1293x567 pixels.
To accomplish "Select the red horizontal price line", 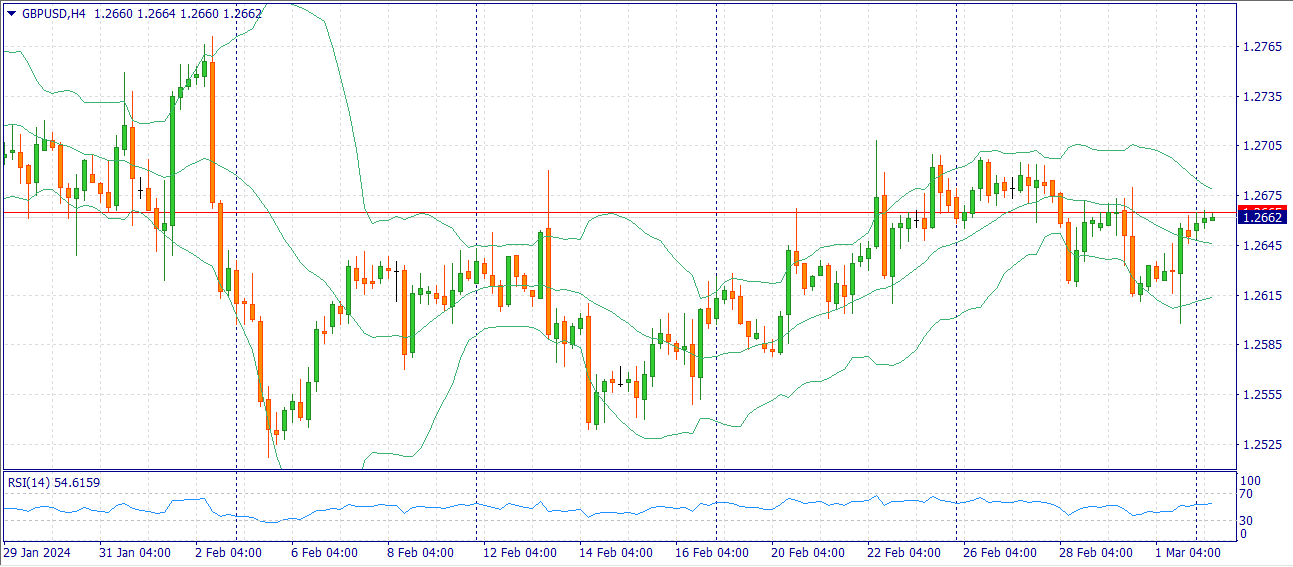I will [x=600, y=213].
